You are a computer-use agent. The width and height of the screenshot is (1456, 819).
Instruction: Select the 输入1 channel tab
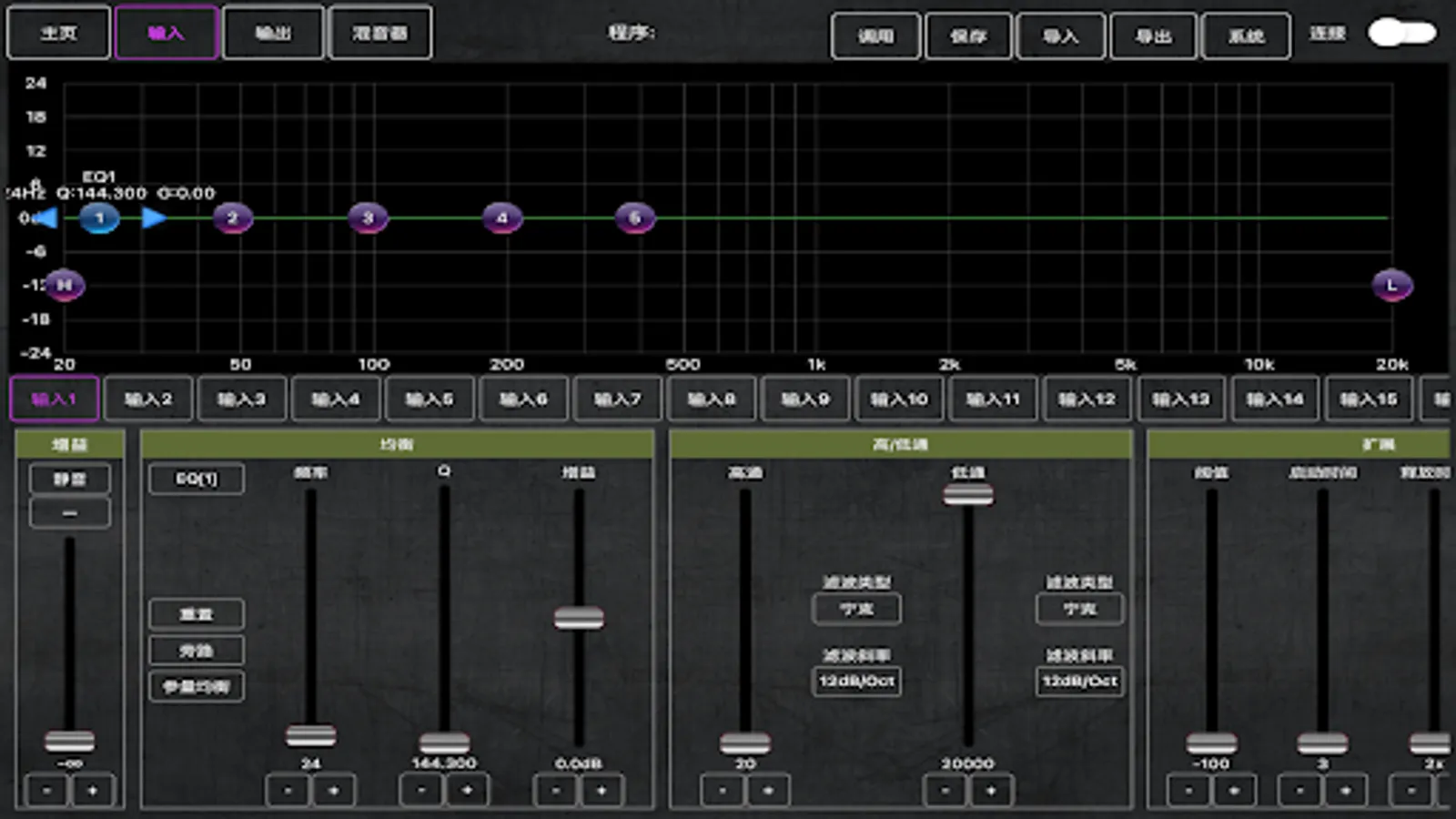coord(55,399)
